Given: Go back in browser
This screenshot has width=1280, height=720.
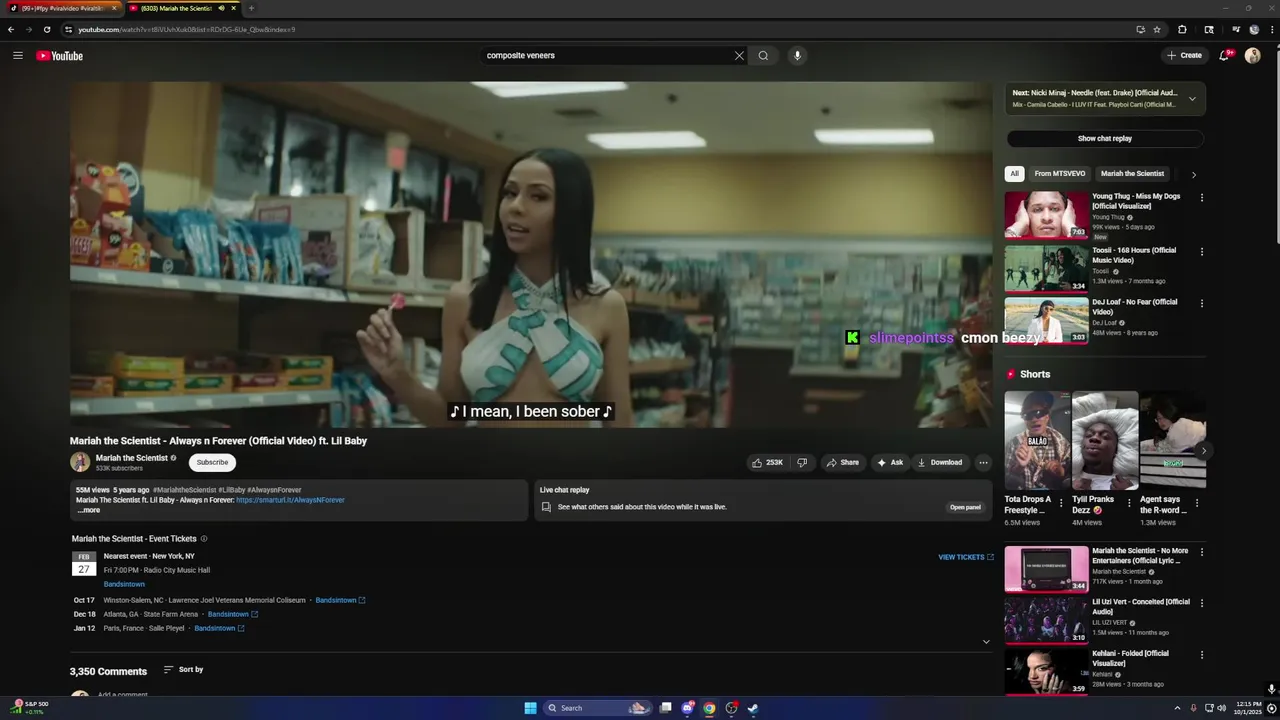Looking at the screenshot, I should click(x=11, y=29).
